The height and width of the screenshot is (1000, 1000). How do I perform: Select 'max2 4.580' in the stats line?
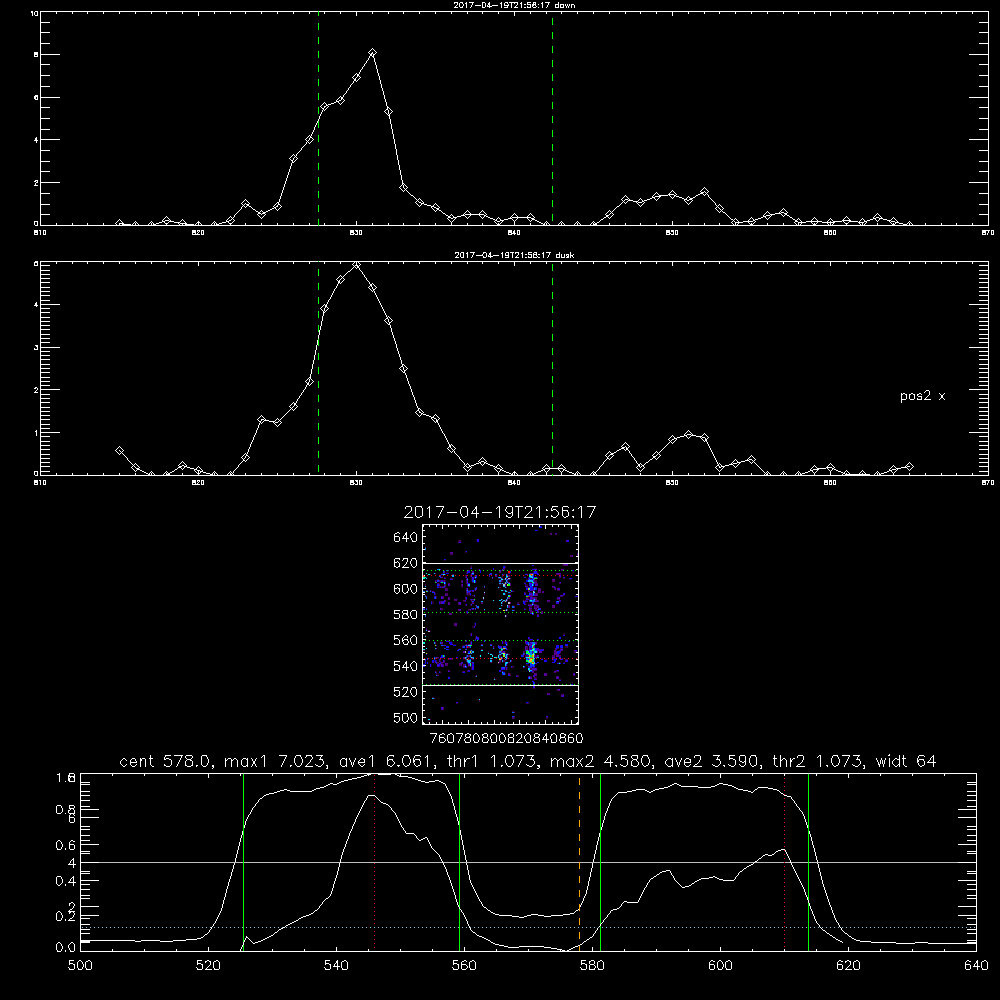pos(600,761)
